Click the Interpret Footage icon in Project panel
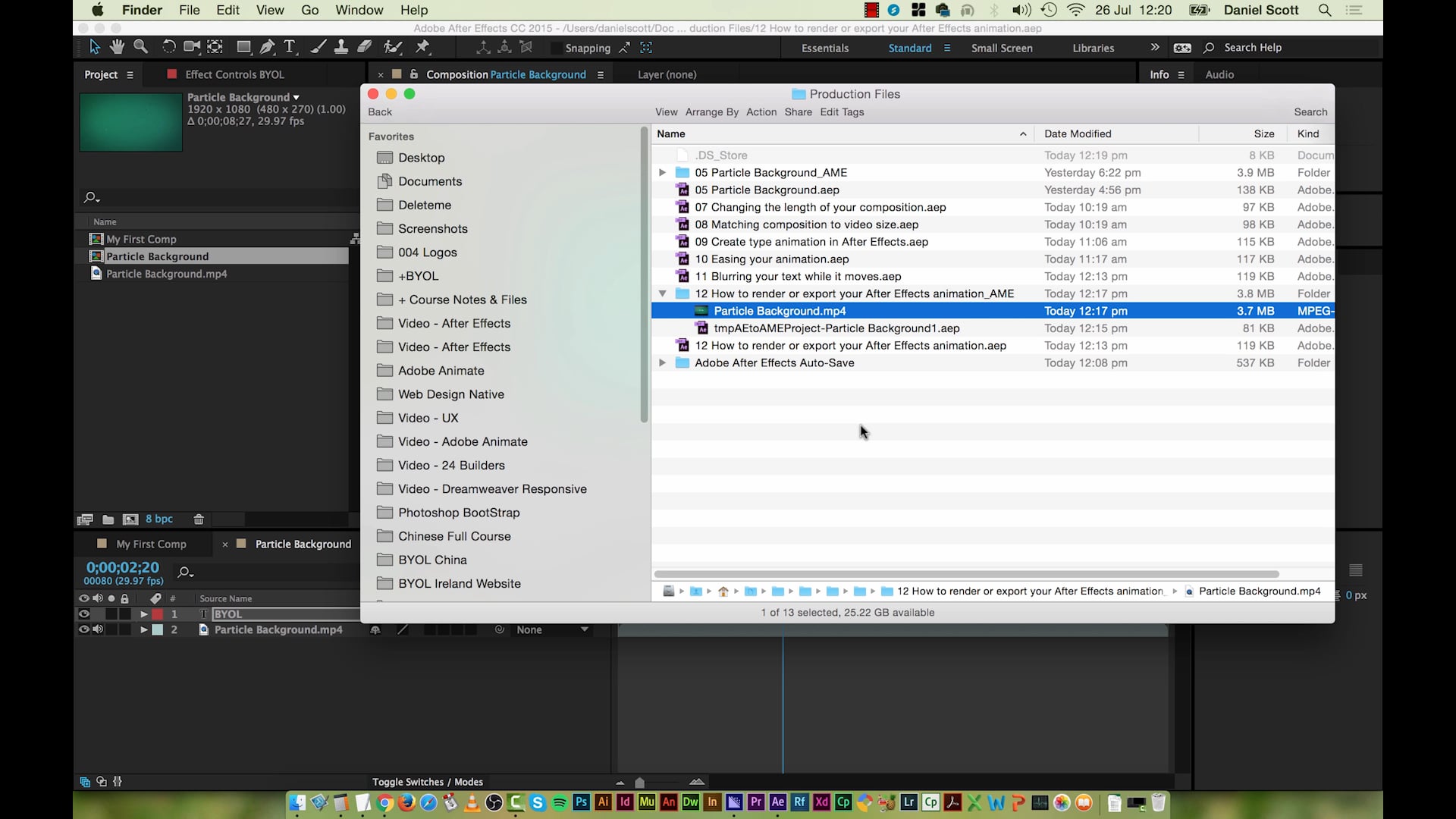This screenshot has width=1456, height=819. tap(85, 519)
